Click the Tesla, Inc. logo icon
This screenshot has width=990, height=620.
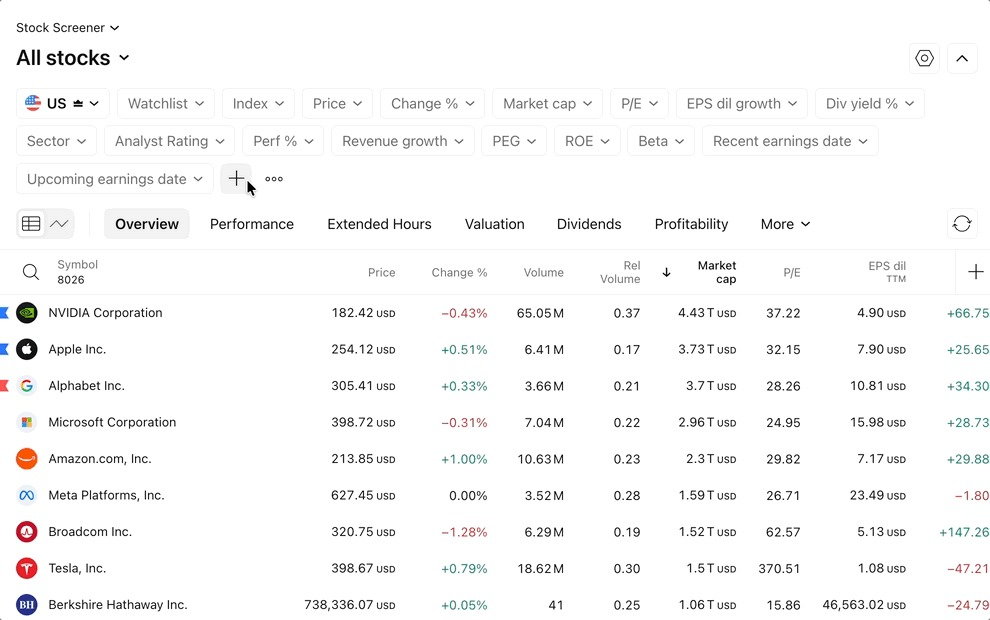point(27,568)
